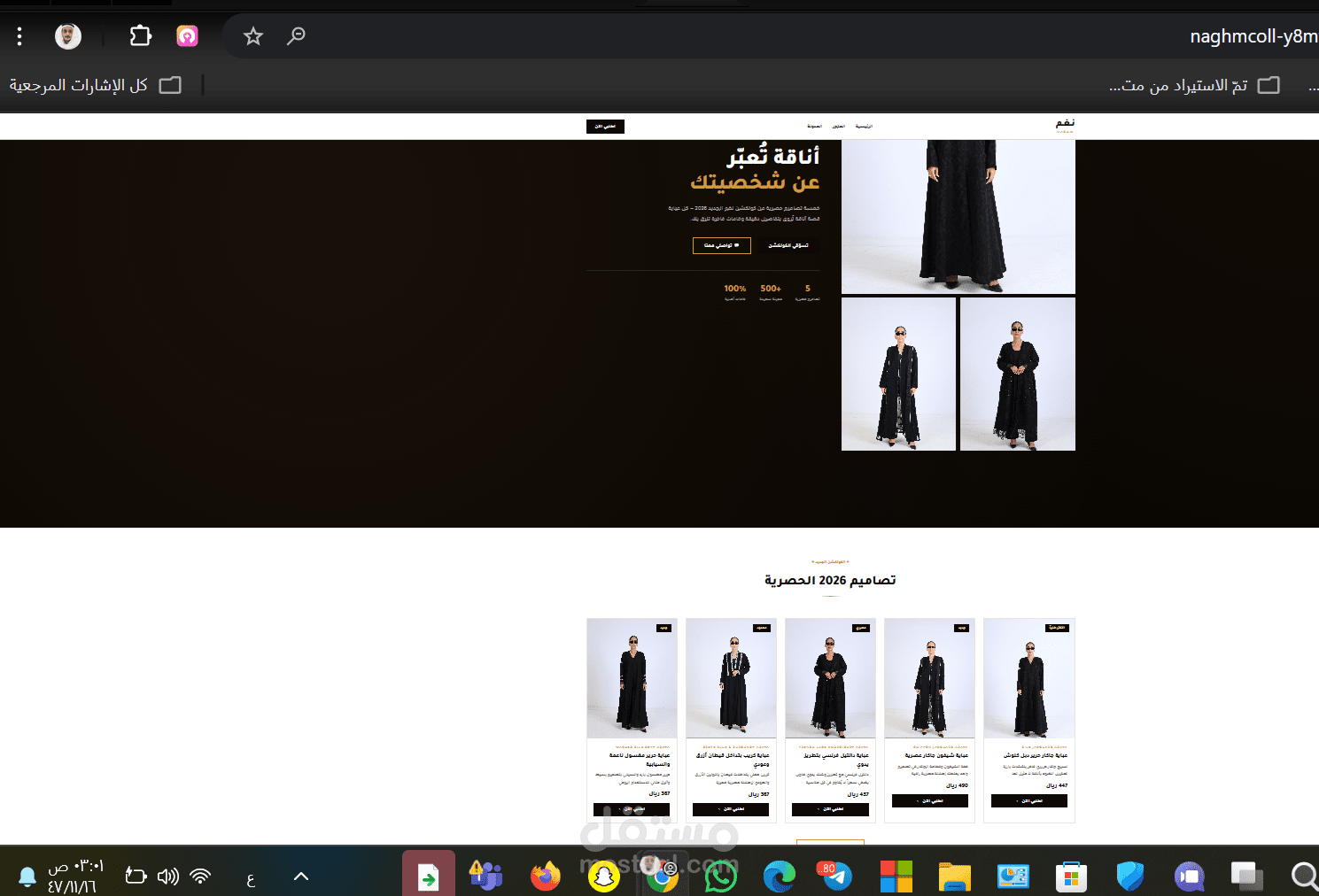Screen dimensions: 1319x896
Task: Open the battery status tray icon
Action: (136, 877)
